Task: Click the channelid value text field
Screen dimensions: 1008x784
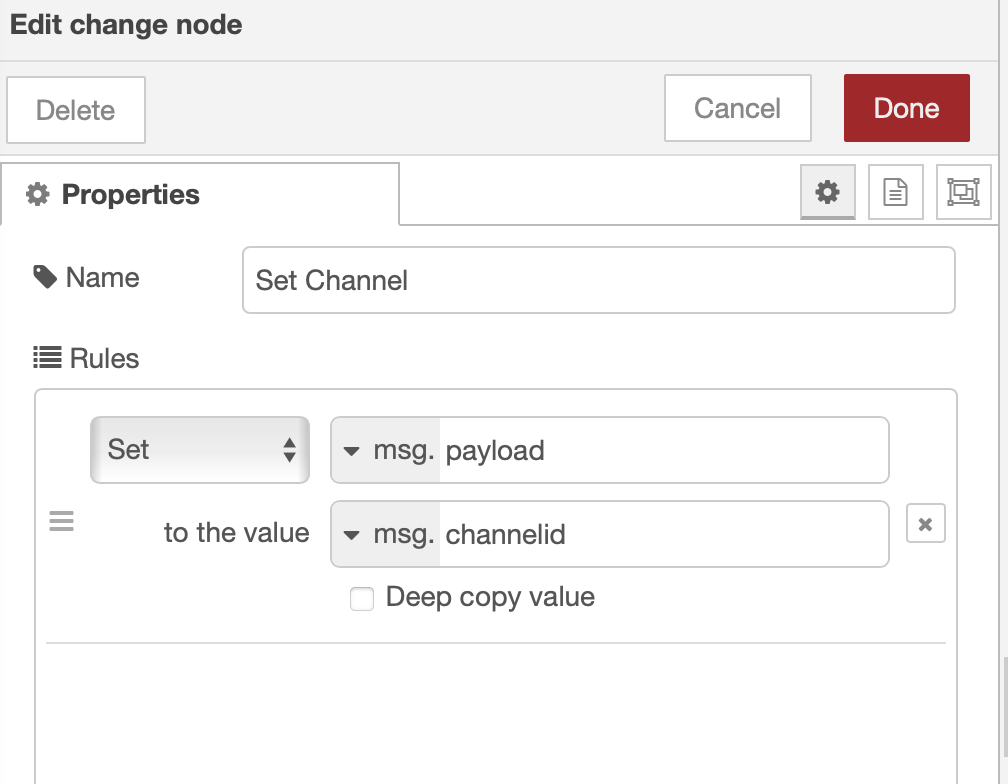Action: click(662, 534)
